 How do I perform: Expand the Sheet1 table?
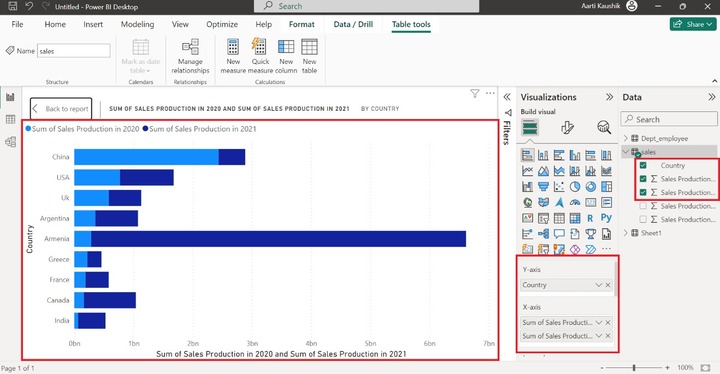click(625, 233)
